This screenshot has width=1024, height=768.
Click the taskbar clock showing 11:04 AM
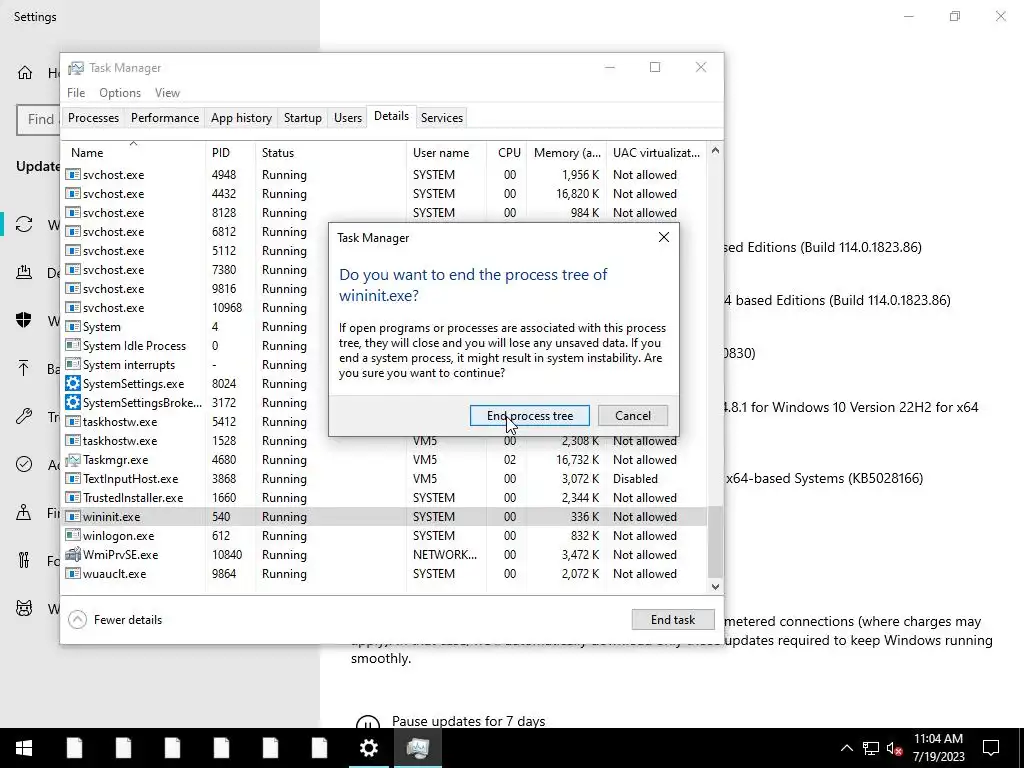coord(938,748)
